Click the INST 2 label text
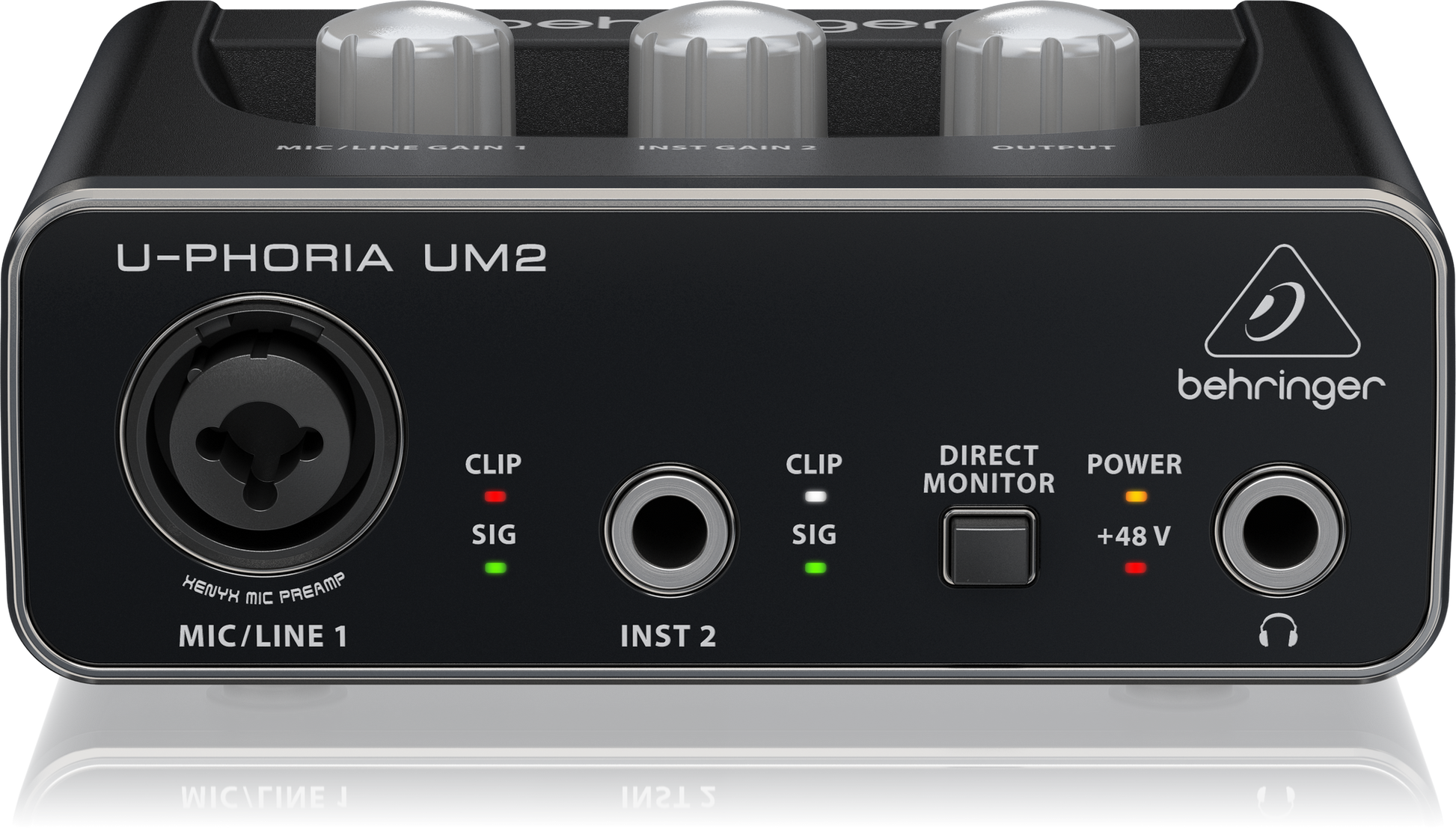1456x829 pixels. point(668,636)
